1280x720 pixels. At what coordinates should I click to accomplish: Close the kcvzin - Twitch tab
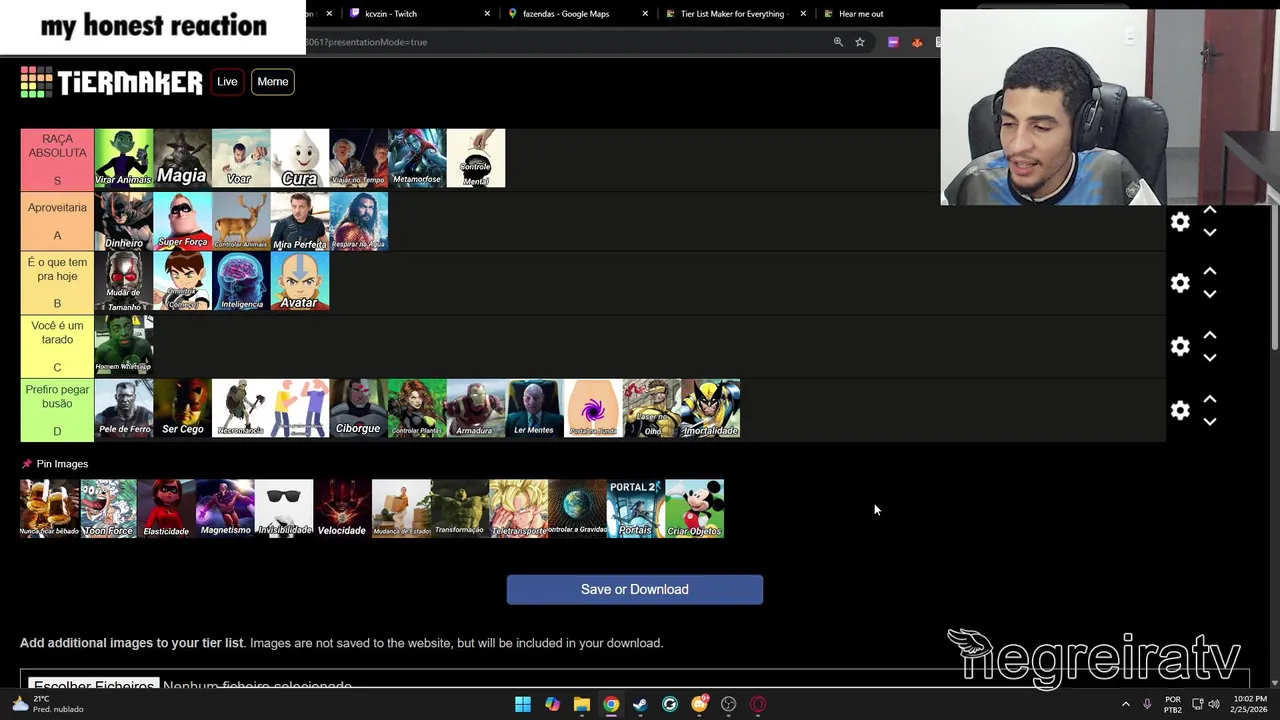[x=487, y=14]
